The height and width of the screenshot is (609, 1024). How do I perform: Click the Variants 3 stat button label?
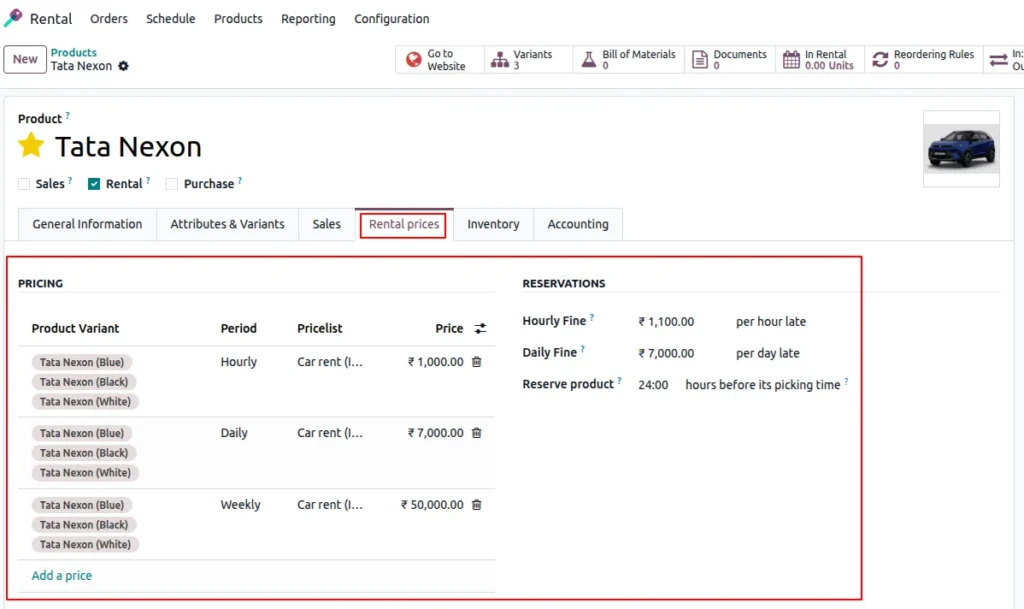click(x=532, y=60)
